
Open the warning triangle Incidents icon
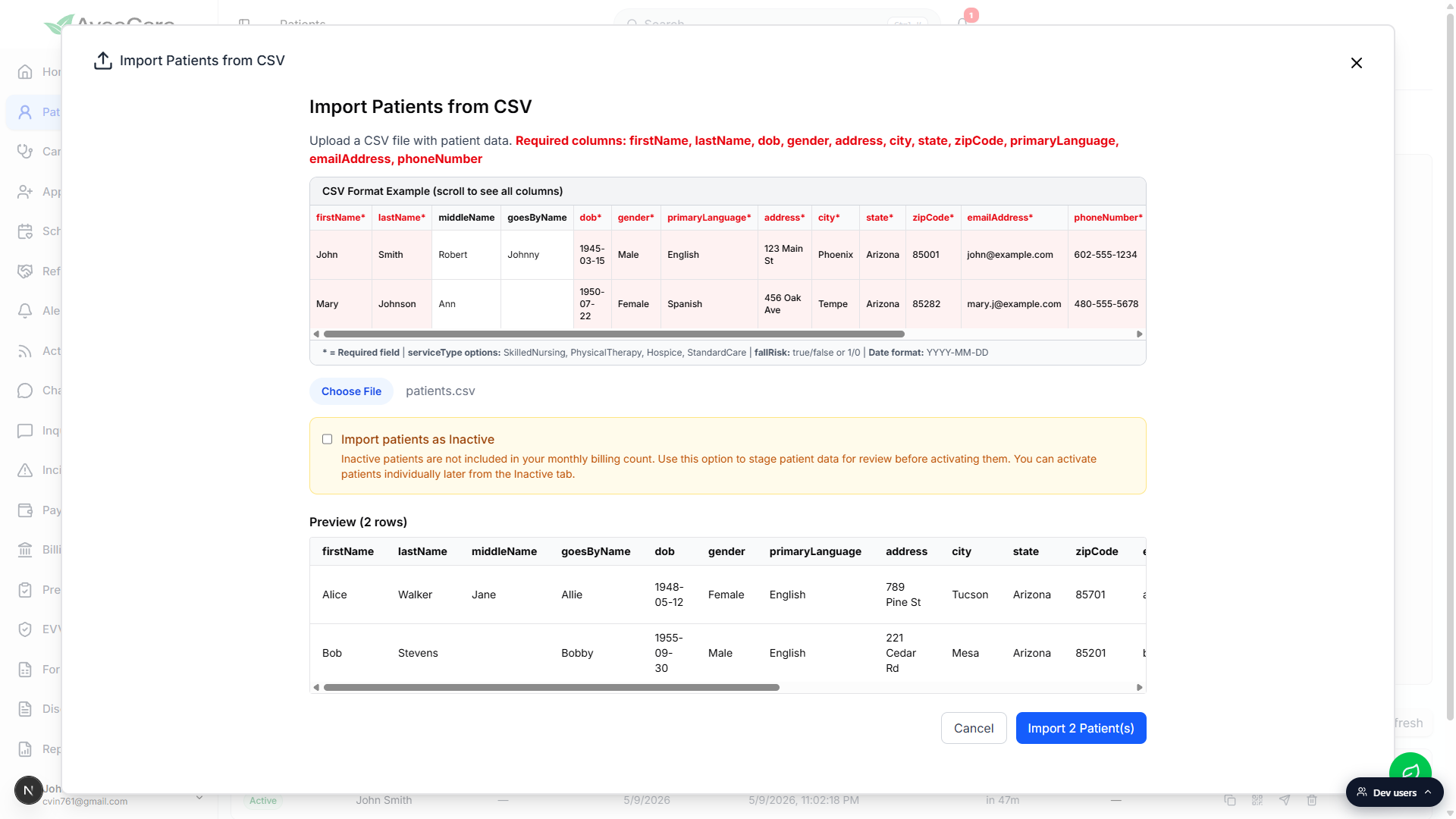tap(25, 470)
